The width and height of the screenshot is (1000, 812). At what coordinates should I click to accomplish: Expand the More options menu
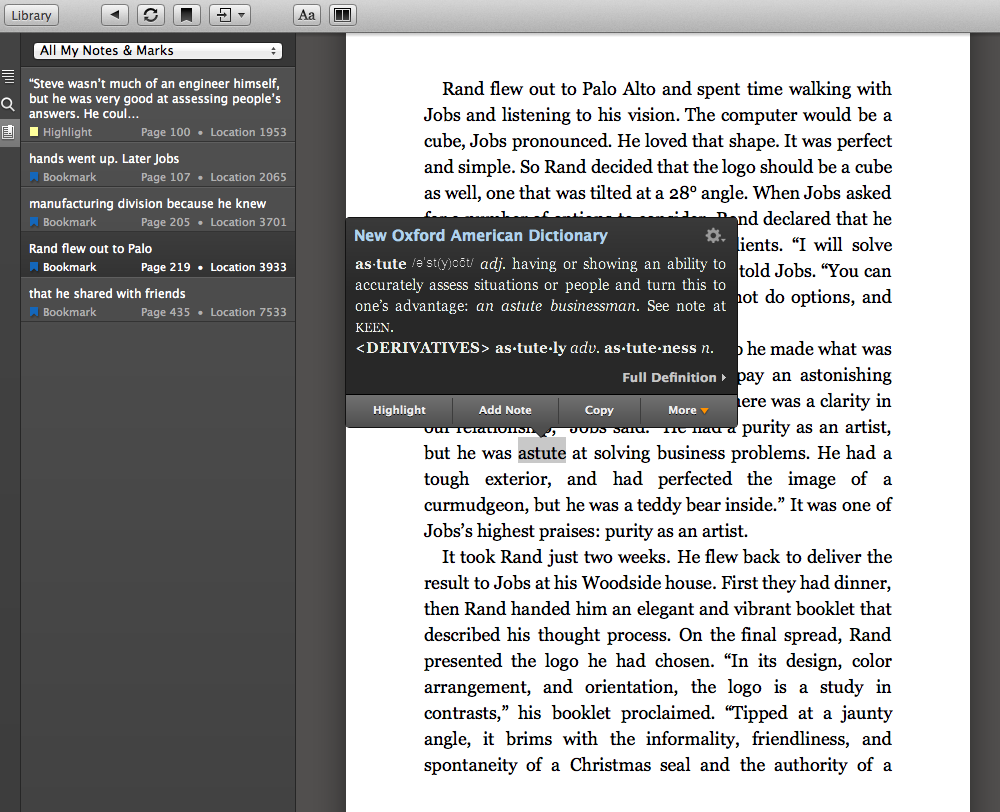tap(688, 410)
